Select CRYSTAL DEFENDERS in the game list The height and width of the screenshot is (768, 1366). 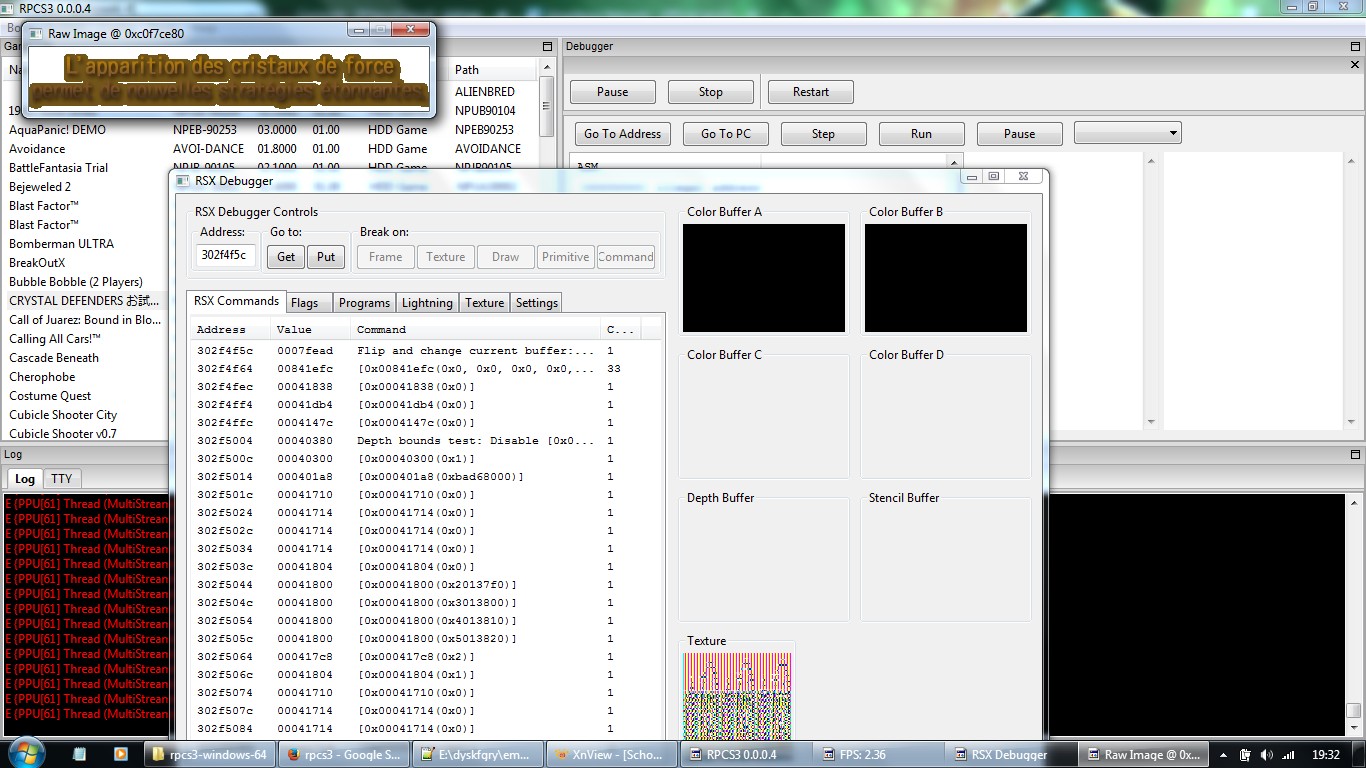pyautogui.click(x=84, y=301)
